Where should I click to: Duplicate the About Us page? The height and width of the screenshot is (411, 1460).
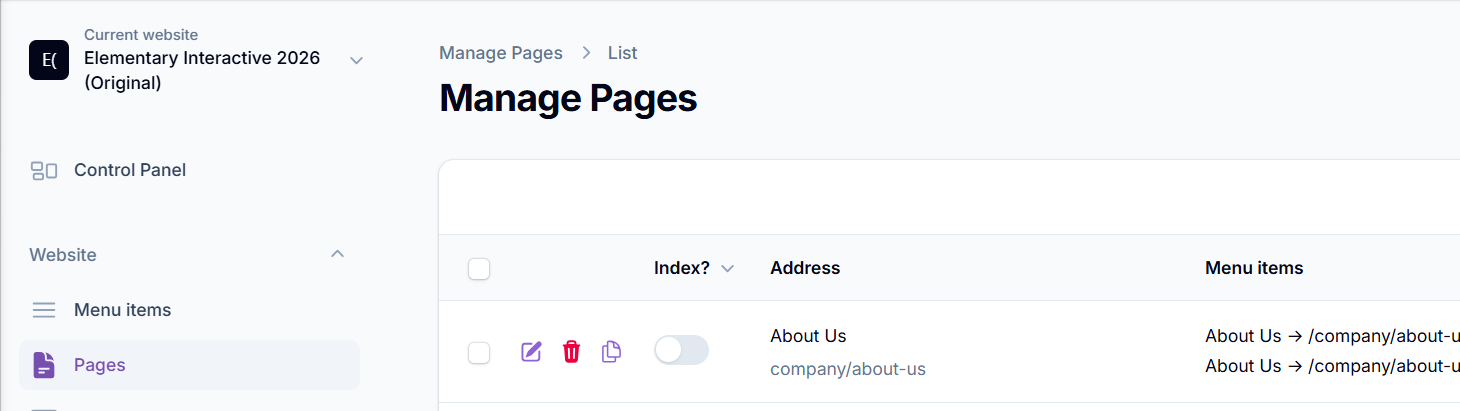pos(611,351)
